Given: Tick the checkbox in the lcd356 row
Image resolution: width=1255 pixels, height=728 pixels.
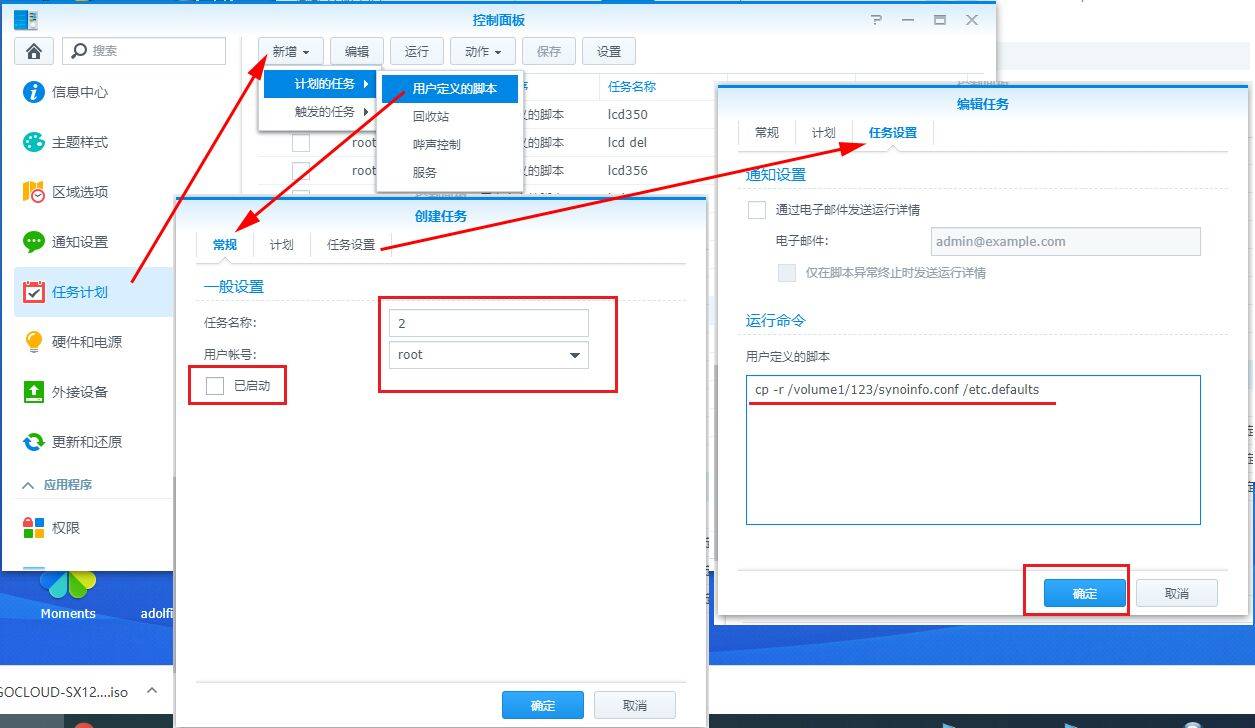Looking at the screenshot, I should click(x=301, y=171).
